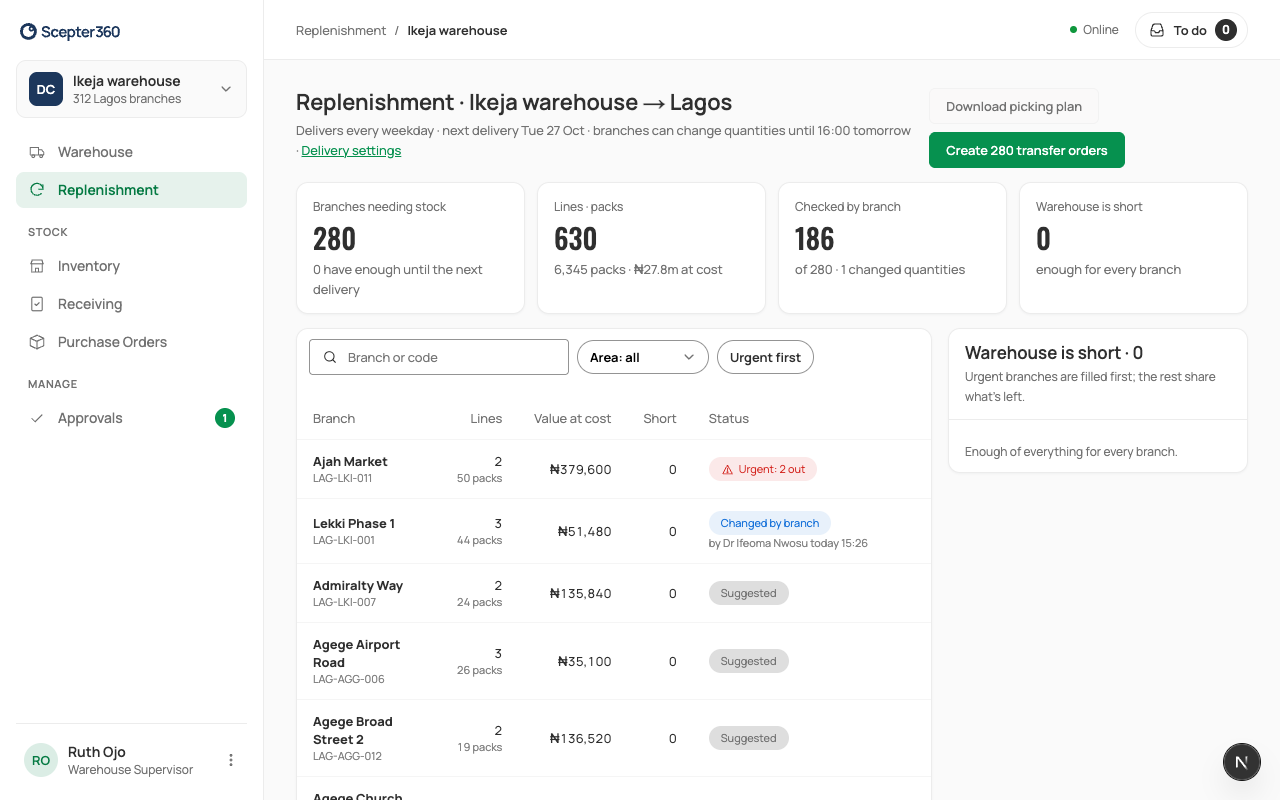The image size is (1280, 800).
Task: Open user options three-dot menu
Action: pyautogui.click(x=231, y=760)
